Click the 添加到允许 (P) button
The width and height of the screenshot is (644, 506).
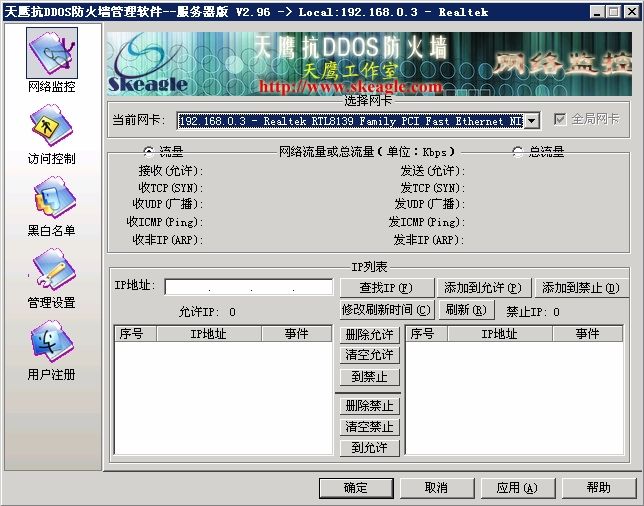483,288
